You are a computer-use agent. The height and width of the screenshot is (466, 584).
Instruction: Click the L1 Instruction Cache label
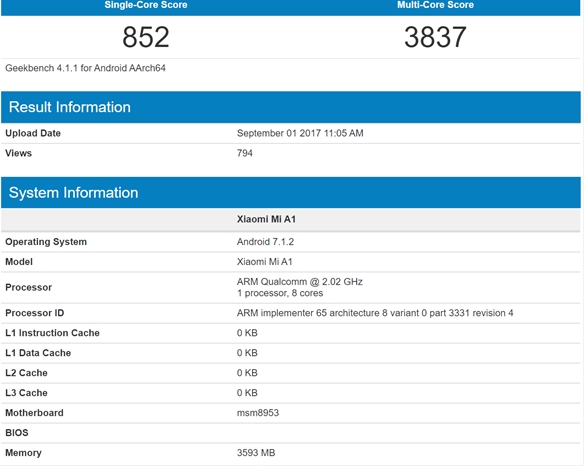[x=52, y=333]
